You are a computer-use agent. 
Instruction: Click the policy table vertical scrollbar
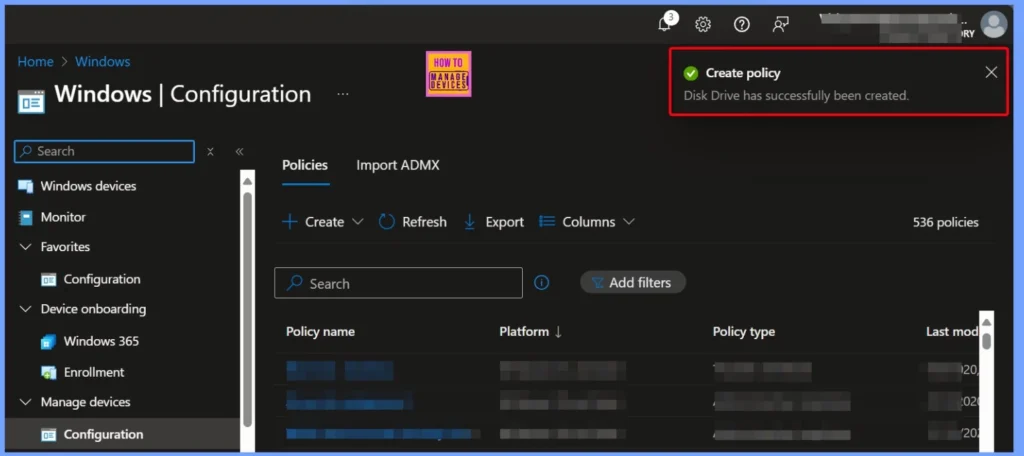click(986, 342)
